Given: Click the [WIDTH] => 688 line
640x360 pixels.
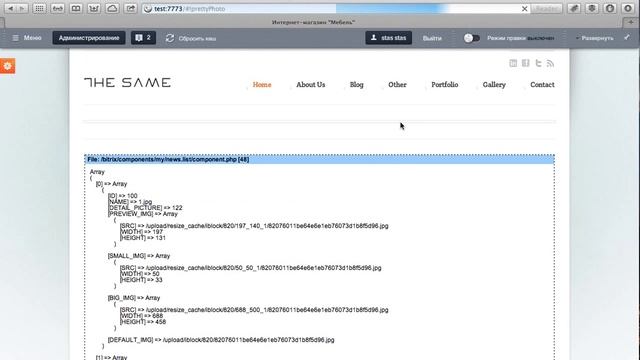Looking at the screenshot, I should (141, 316).
